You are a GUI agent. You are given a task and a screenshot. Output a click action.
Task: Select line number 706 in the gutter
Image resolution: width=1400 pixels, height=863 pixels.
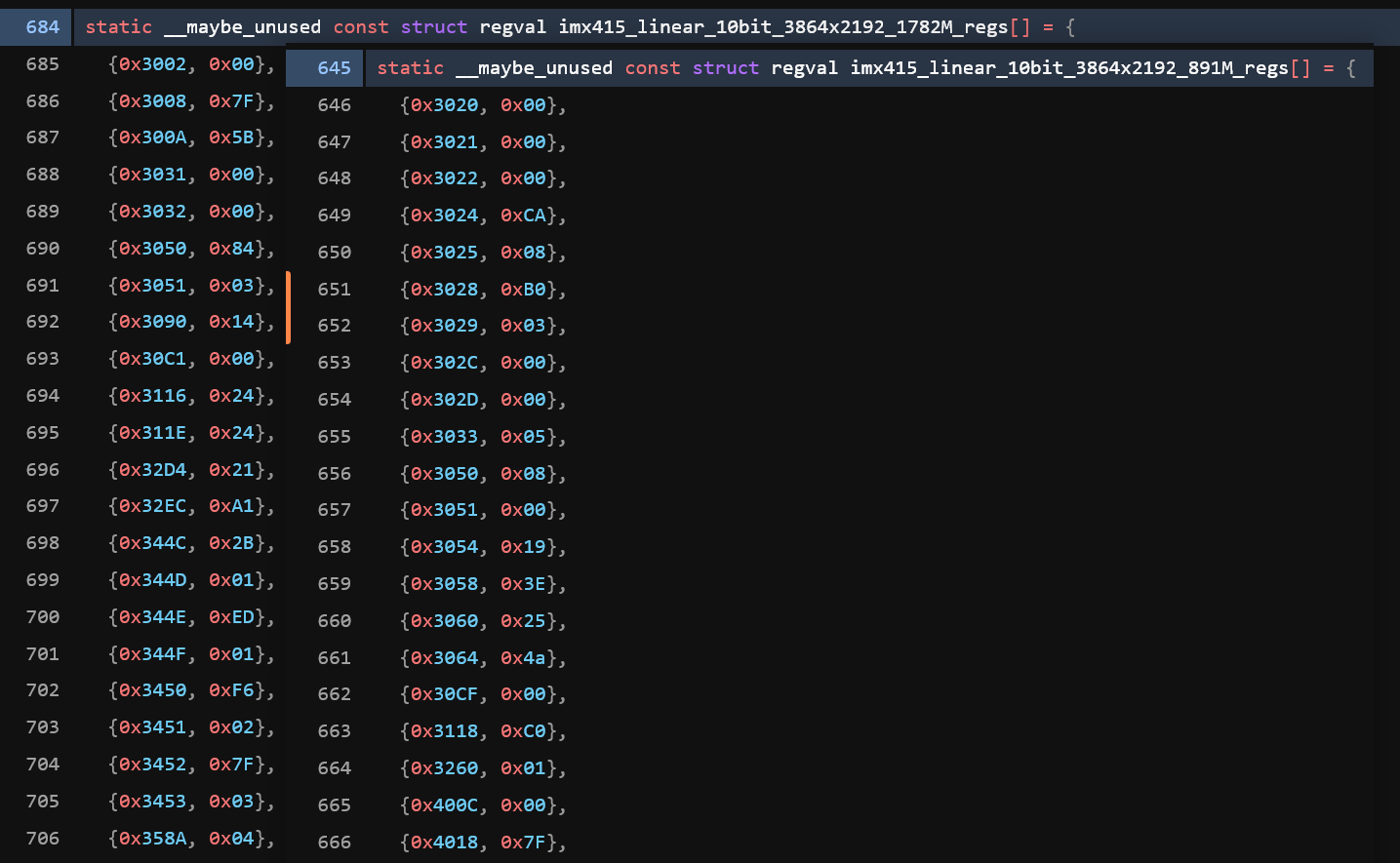tap(43, 839)
